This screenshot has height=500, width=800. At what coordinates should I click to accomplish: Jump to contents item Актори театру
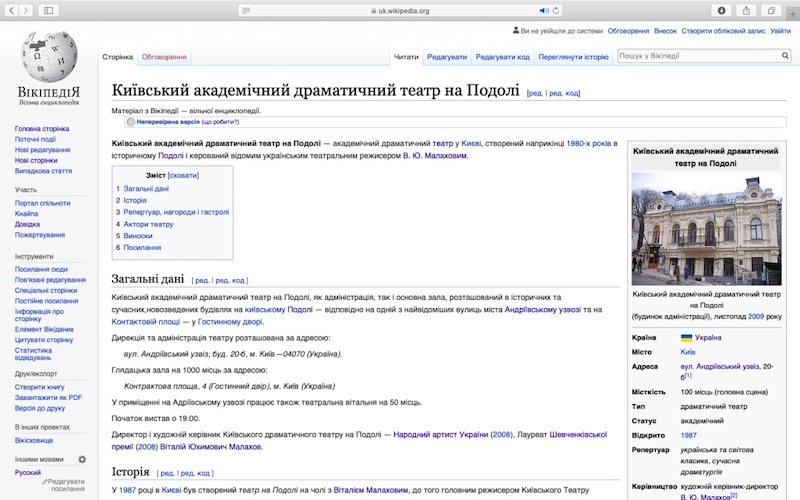tap(148, 224)
